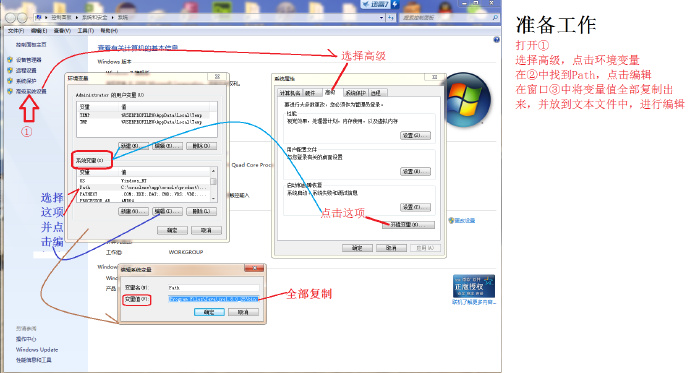Viewport: 690px width, 373px height.
Task: Click 编辑(I) under system variables
Action: (x=167, y=212)
